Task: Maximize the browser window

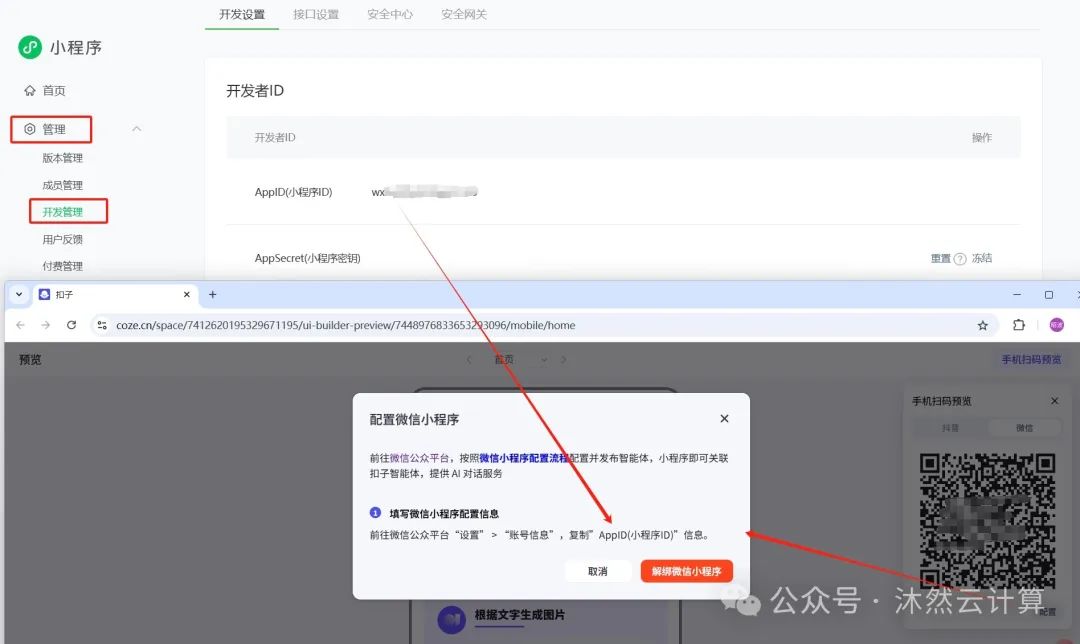Action: point(1048,294)
